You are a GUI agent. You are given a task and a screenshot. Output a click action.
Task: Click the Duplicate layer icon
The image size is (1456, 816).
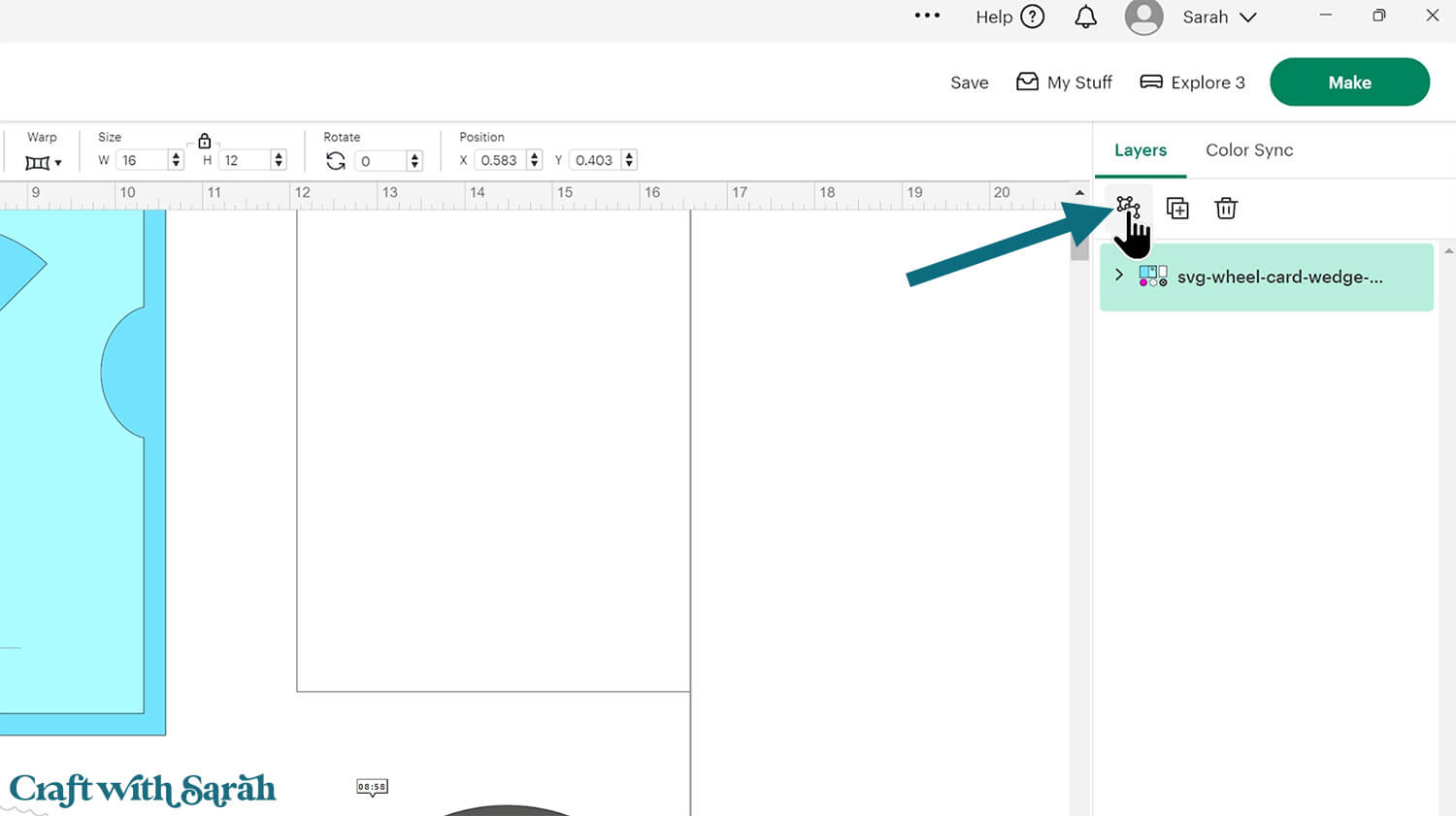pyautogui.click(x=1177, y=209)
